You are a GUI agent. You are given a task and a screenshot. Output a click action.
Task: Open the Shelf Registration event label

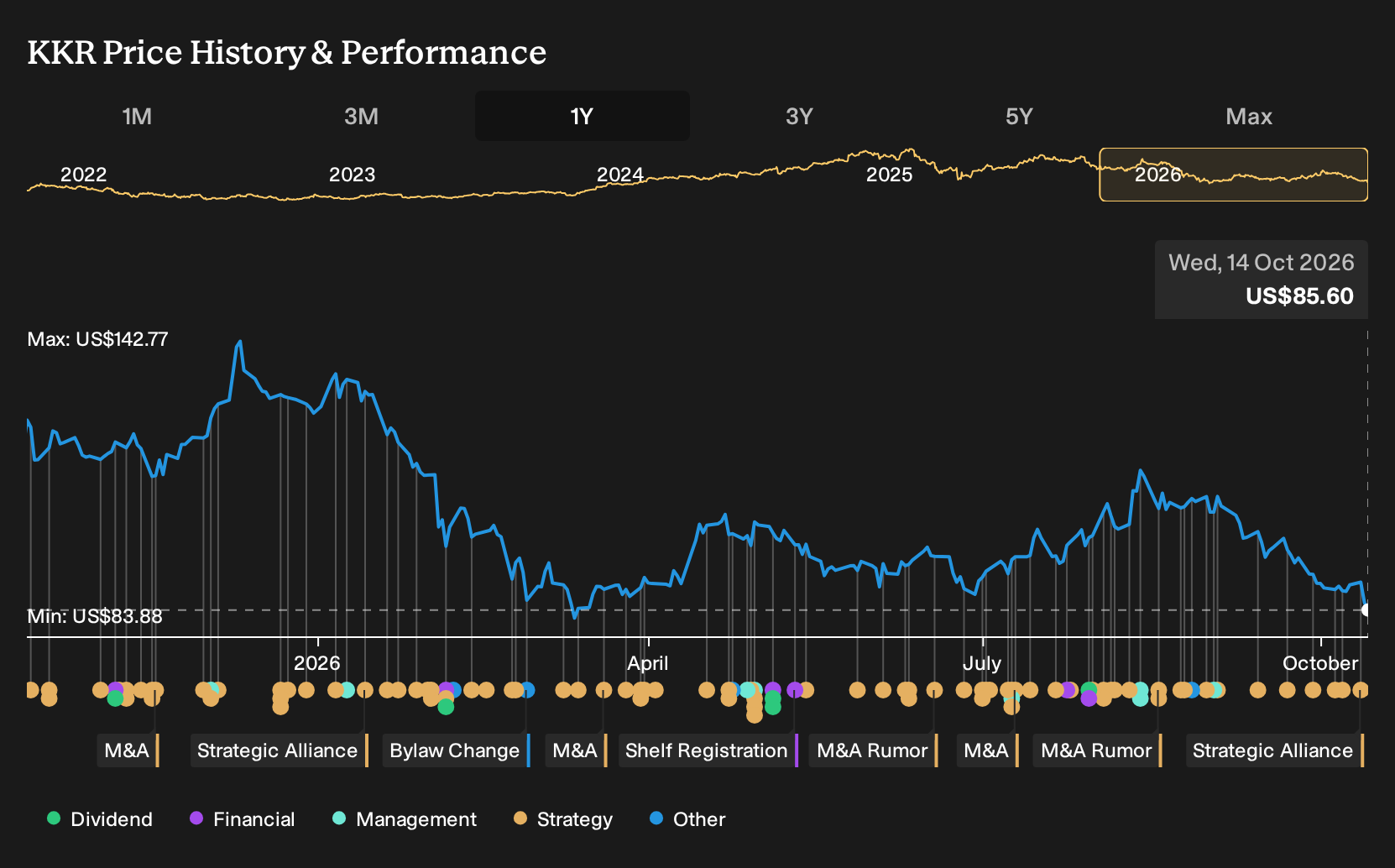(708, 750)
